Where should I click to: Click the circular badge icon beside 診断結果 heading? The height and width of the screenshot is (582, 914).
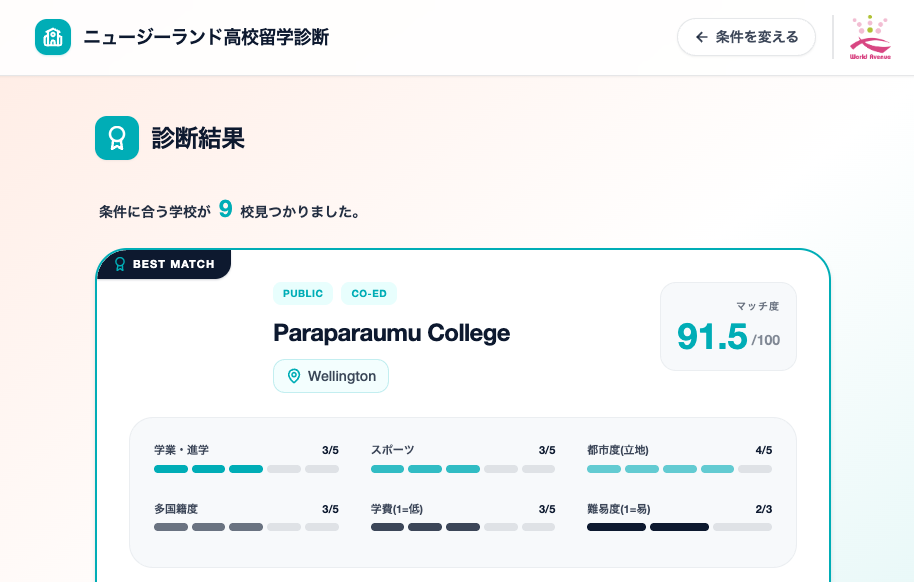[117, 138]
